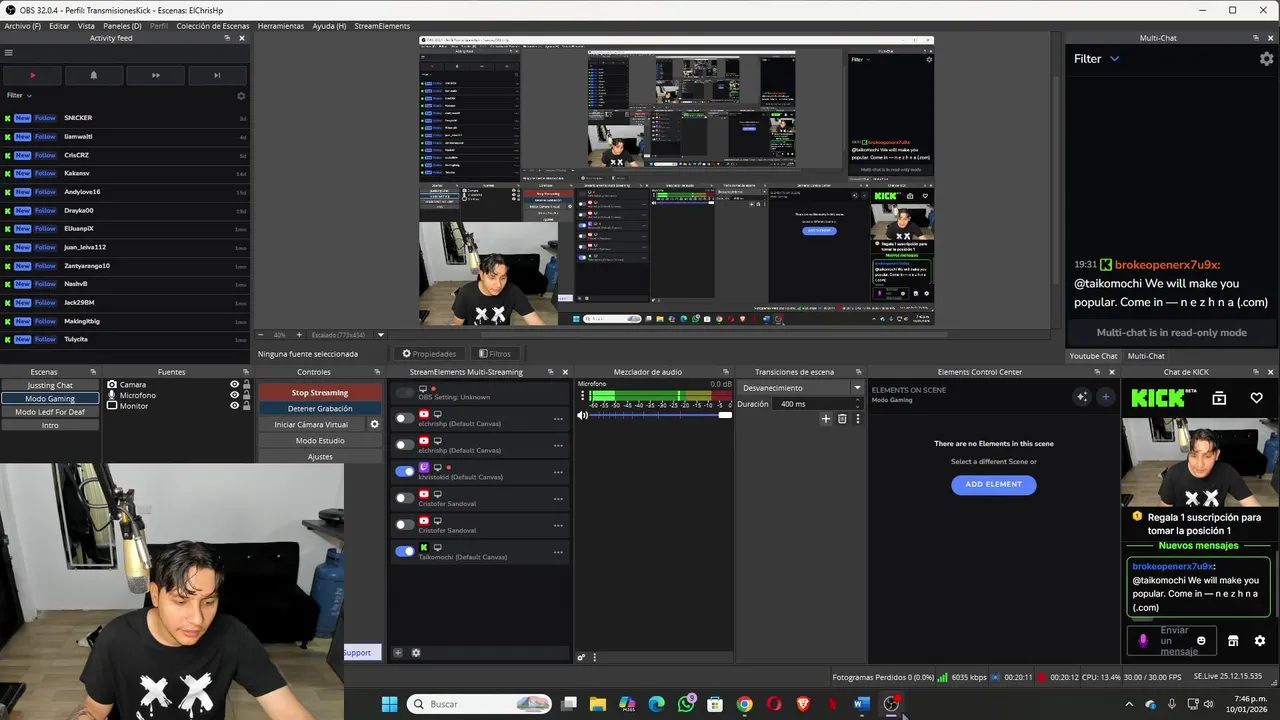Click Stop Streaming button
Screen dimensions: 1280x720
pos(320,393)
